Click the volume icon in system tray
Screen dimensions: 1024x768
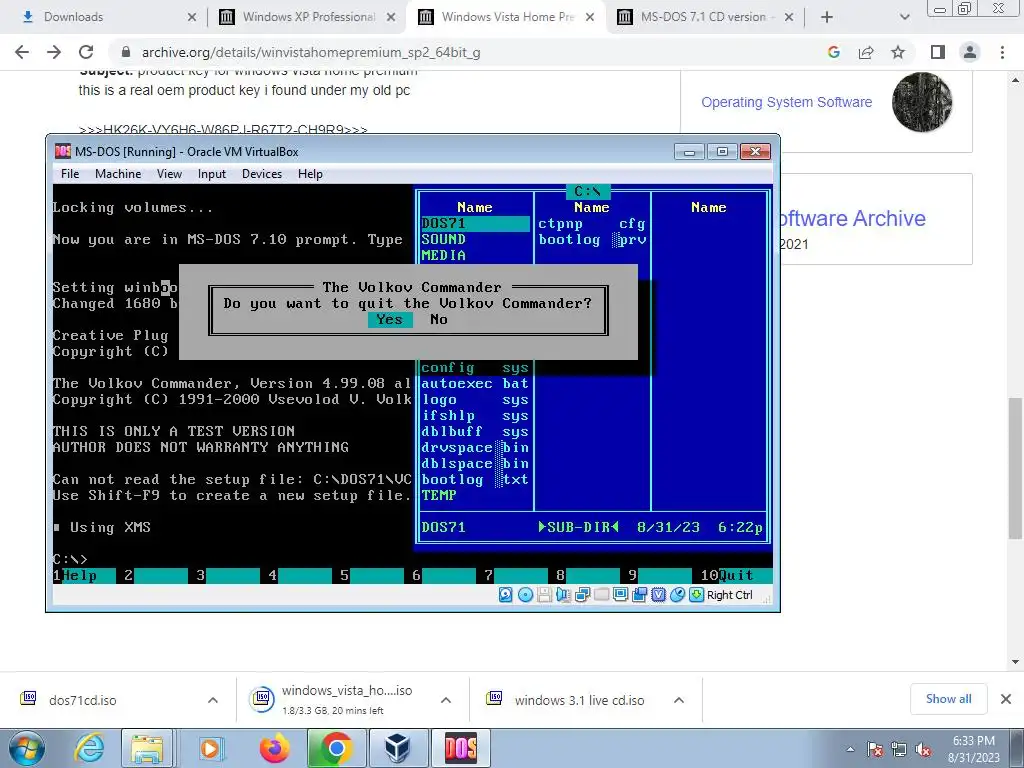tap(923, 749)
